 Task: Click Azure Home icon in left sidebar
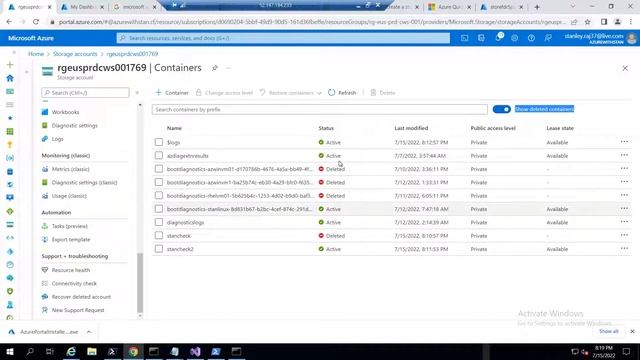10,78
